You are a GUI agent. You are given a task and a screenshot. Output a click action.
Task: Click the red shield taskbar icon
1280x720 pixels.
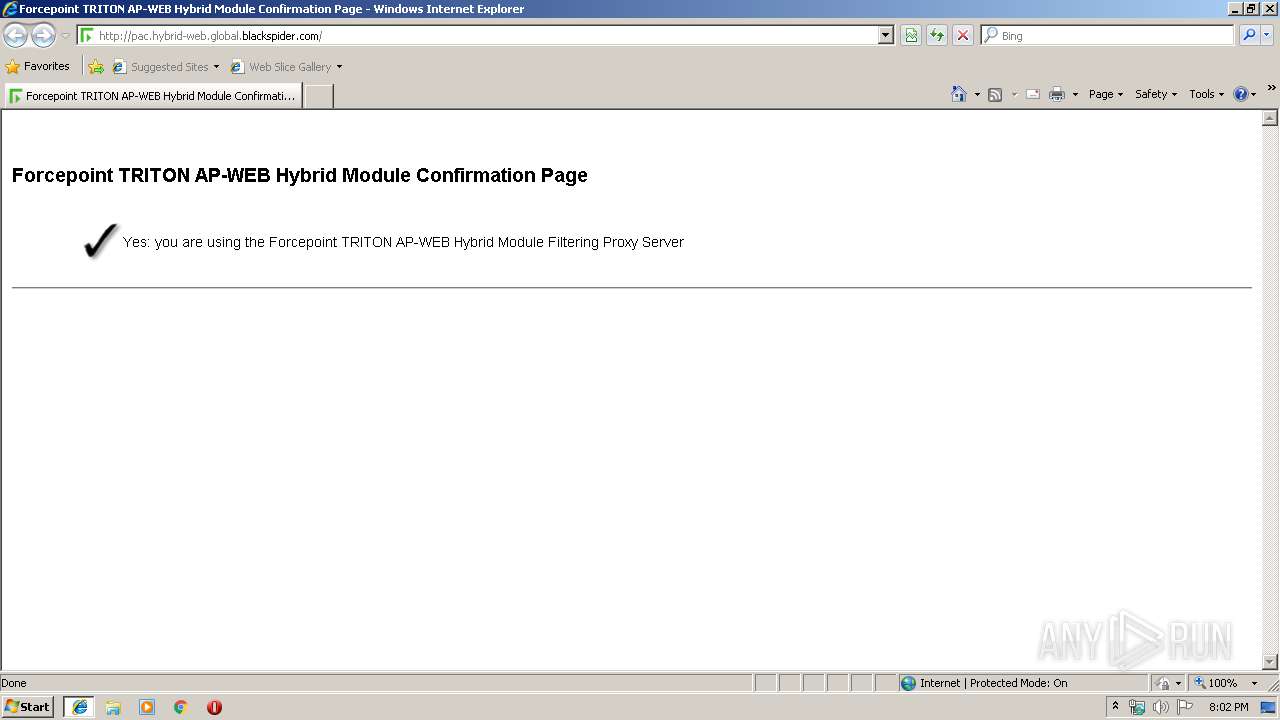coord(214,707)
